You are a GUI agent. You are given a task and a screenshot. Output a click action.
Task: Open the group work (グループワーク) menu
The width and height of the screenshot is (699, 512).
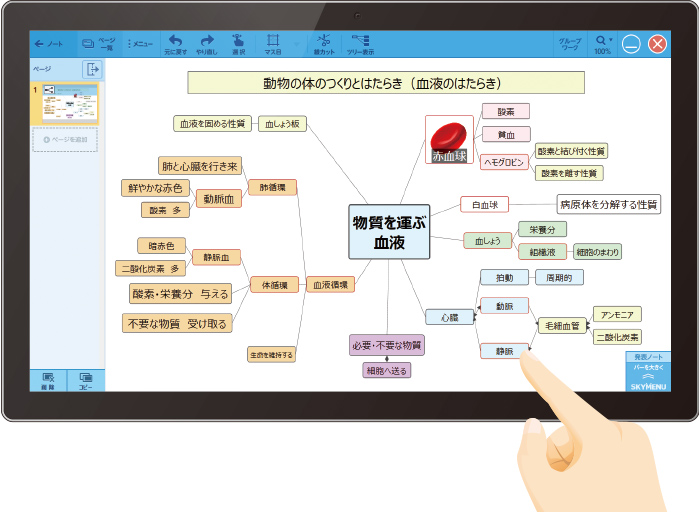pos(568,44)
